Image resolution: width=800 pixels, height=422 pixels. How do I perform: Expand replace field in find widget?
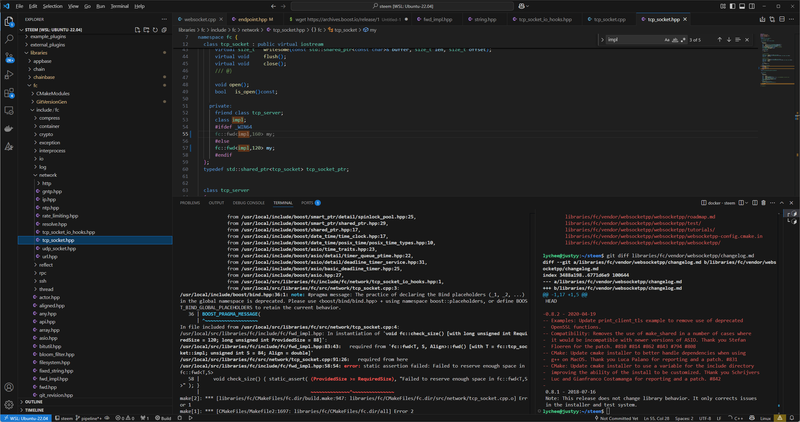pyautogui.click(x=602, y=39)
